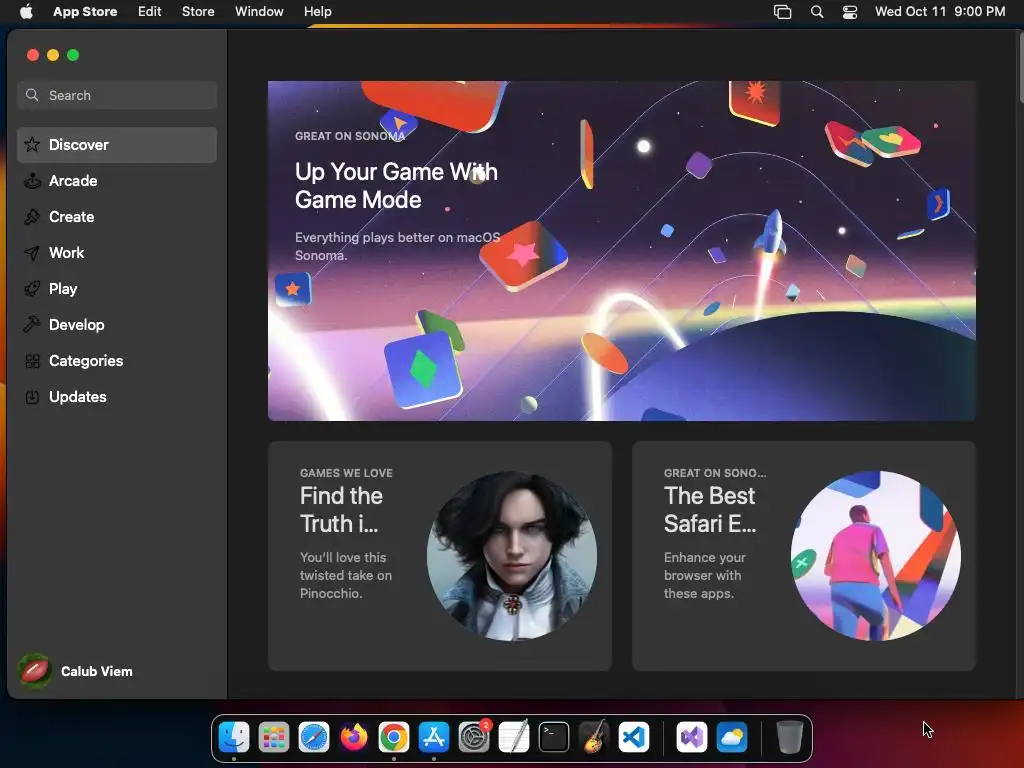
Task: Go to the Play section
Action: coord(117,289)
